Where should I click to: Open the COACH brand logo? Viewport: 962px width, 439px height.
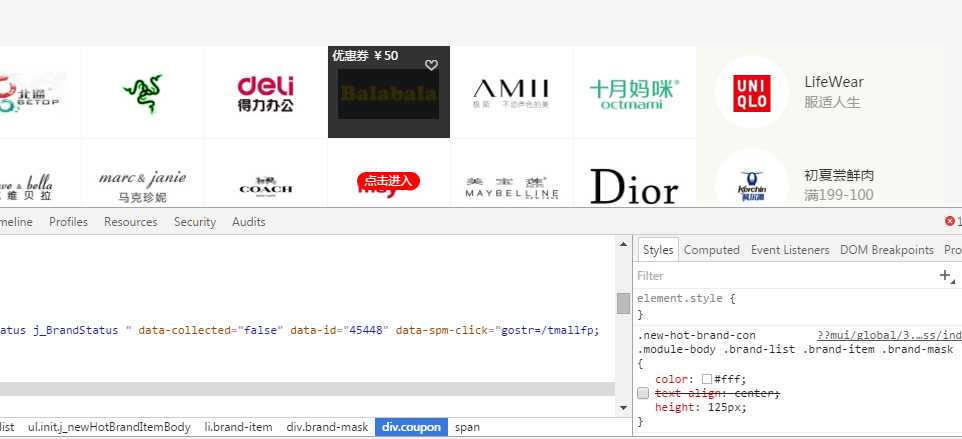(x=266, y=186)
